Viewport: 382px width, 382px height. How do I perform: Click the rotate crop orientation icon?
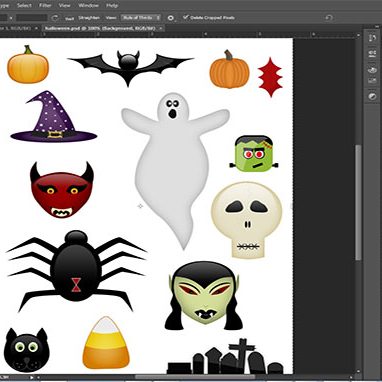click(55, 18)
